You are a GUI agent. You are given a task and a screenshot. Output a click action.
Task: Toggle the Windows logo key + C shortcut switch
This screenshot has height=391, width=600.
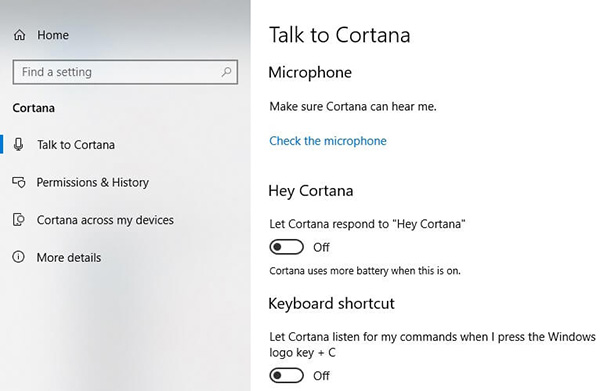pos(286,376)
